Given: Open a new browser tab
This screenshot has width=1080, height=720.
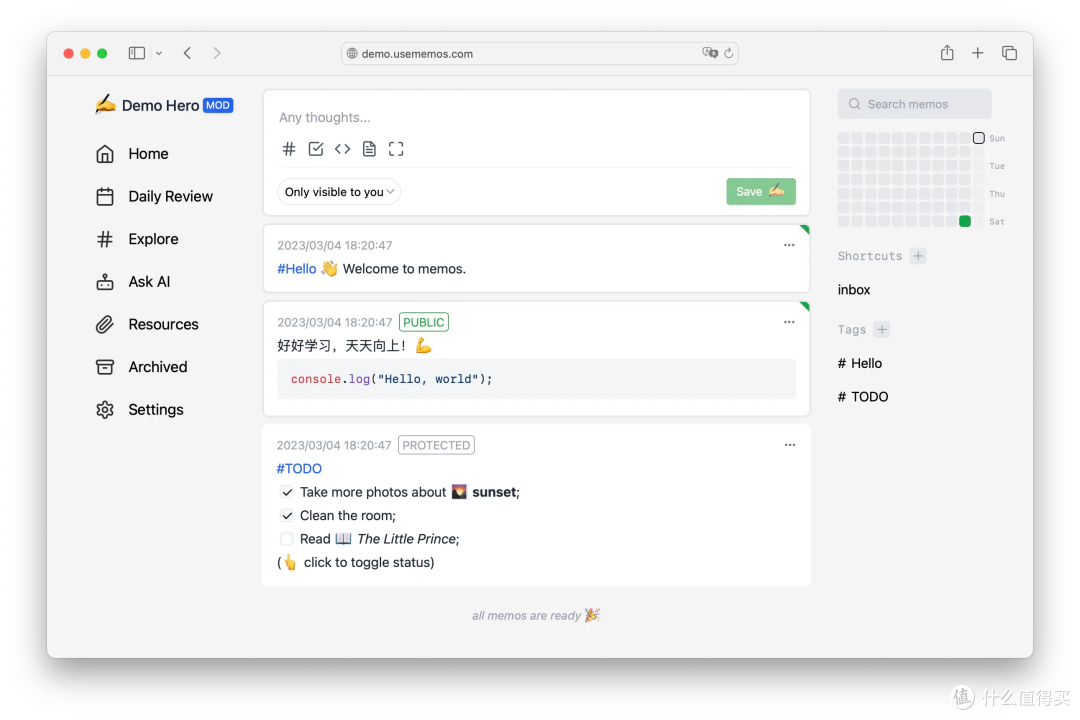Looking at the screenshot, I should (x=977, y=53).
